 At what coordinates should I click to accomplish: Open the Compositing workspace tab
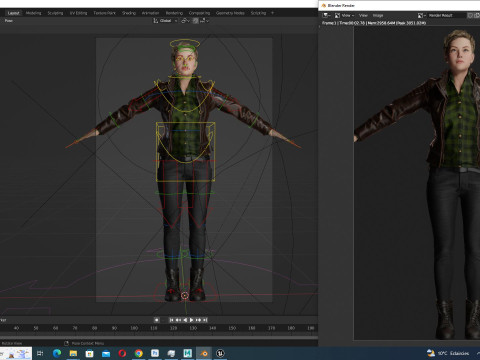[x=199, y=13]
